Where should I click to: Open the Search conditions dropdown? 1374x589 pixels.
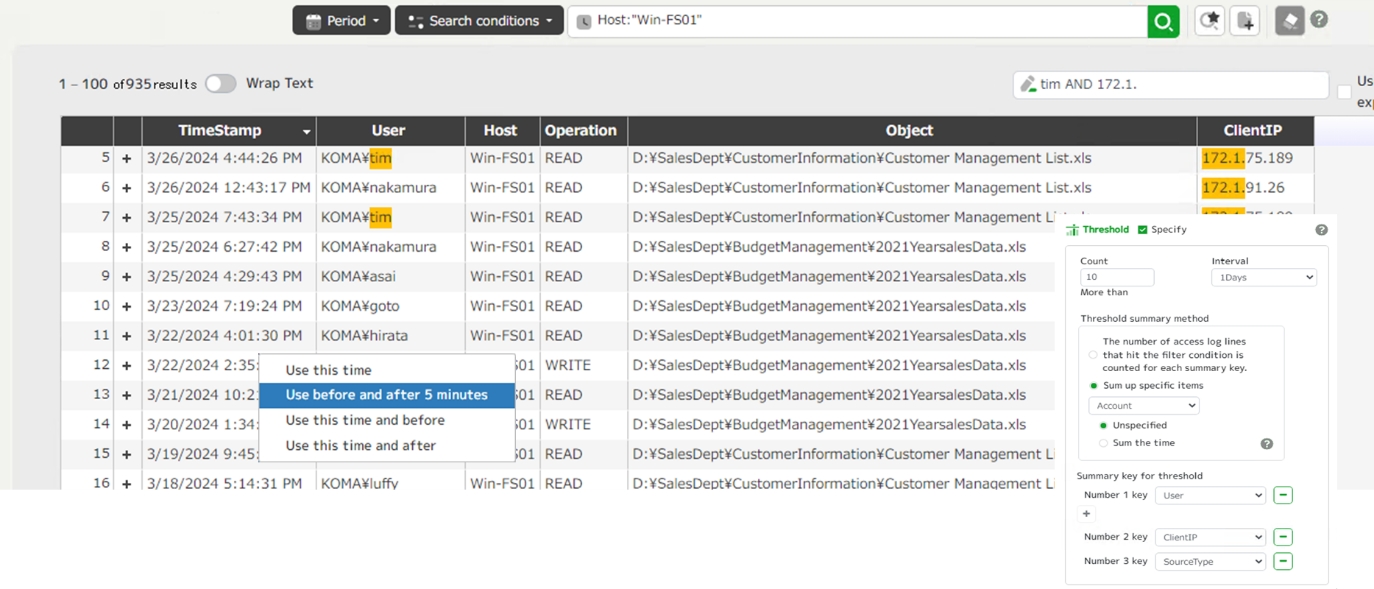(479, 21)
